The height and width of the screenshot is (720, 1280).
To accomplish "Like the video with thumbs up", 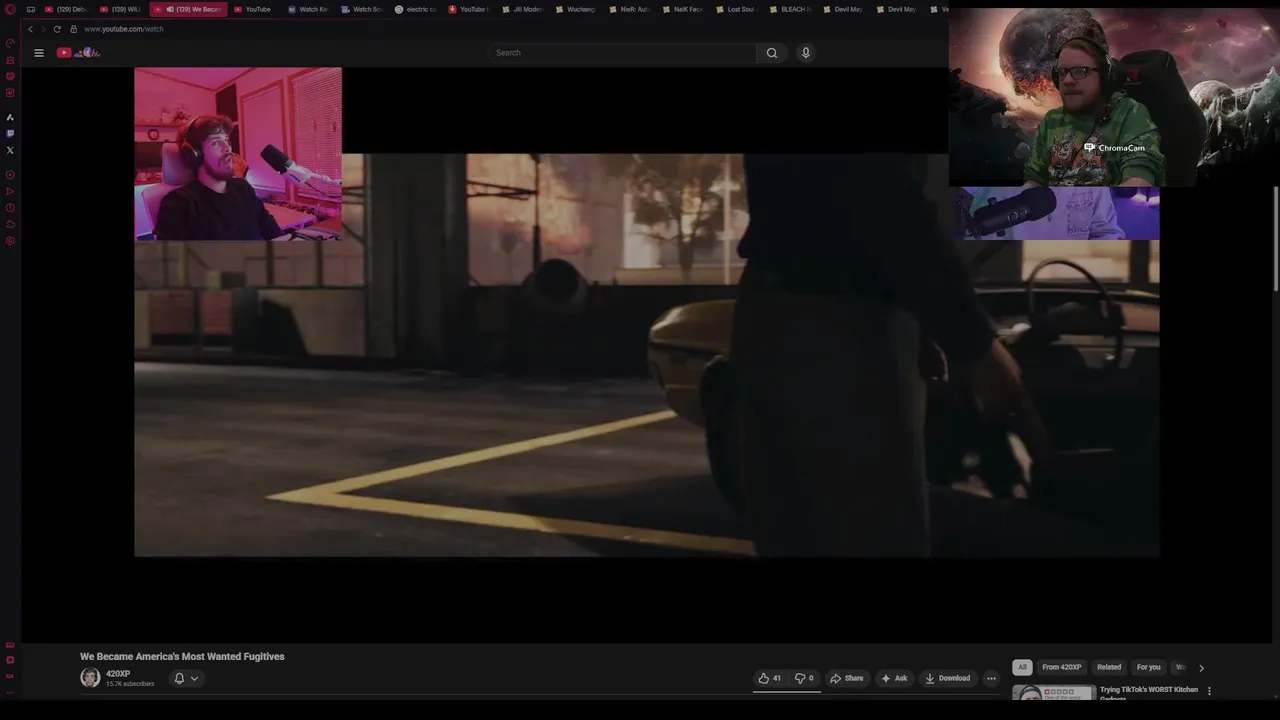I will pos(769,678).
